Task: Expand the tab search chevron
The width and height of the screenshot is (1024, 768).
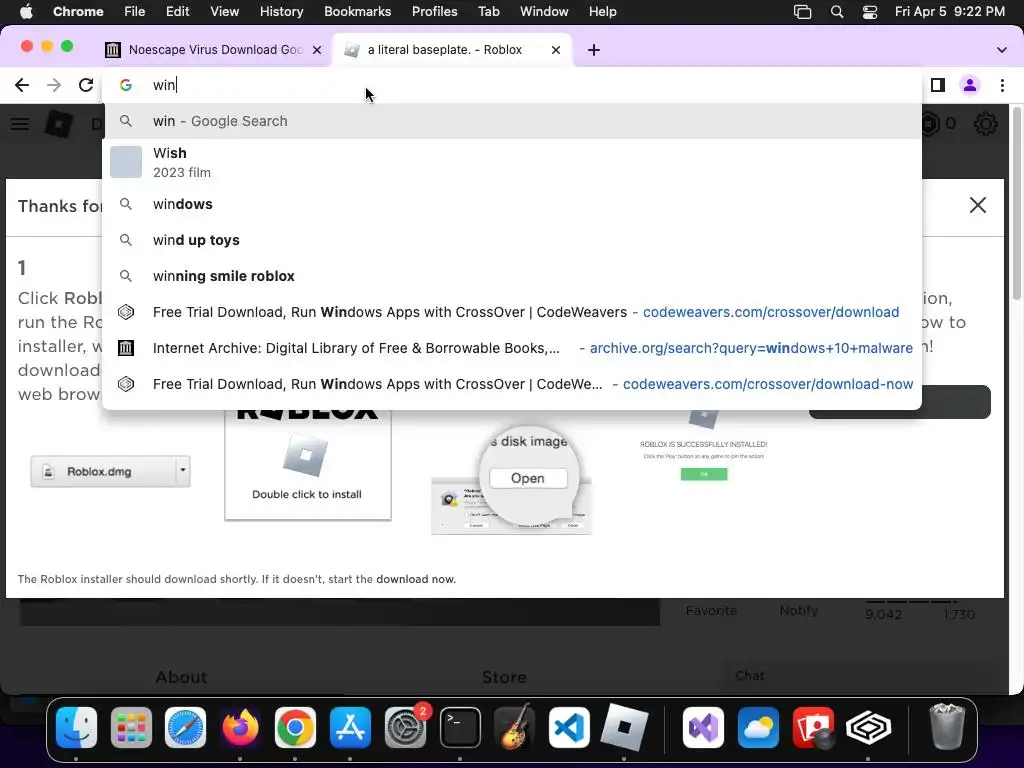Action: pyautogui.click(x=1001, y=50)
